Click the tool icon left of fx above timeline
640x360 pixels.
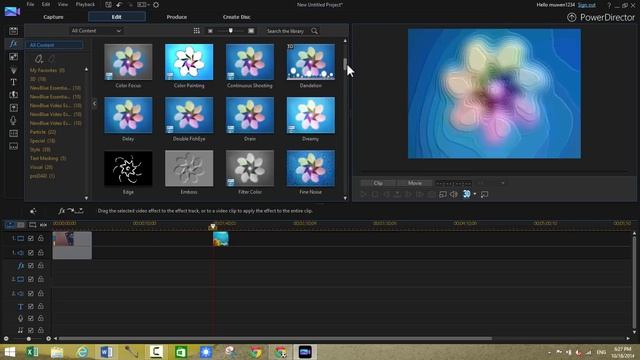(x=33, y=211)
